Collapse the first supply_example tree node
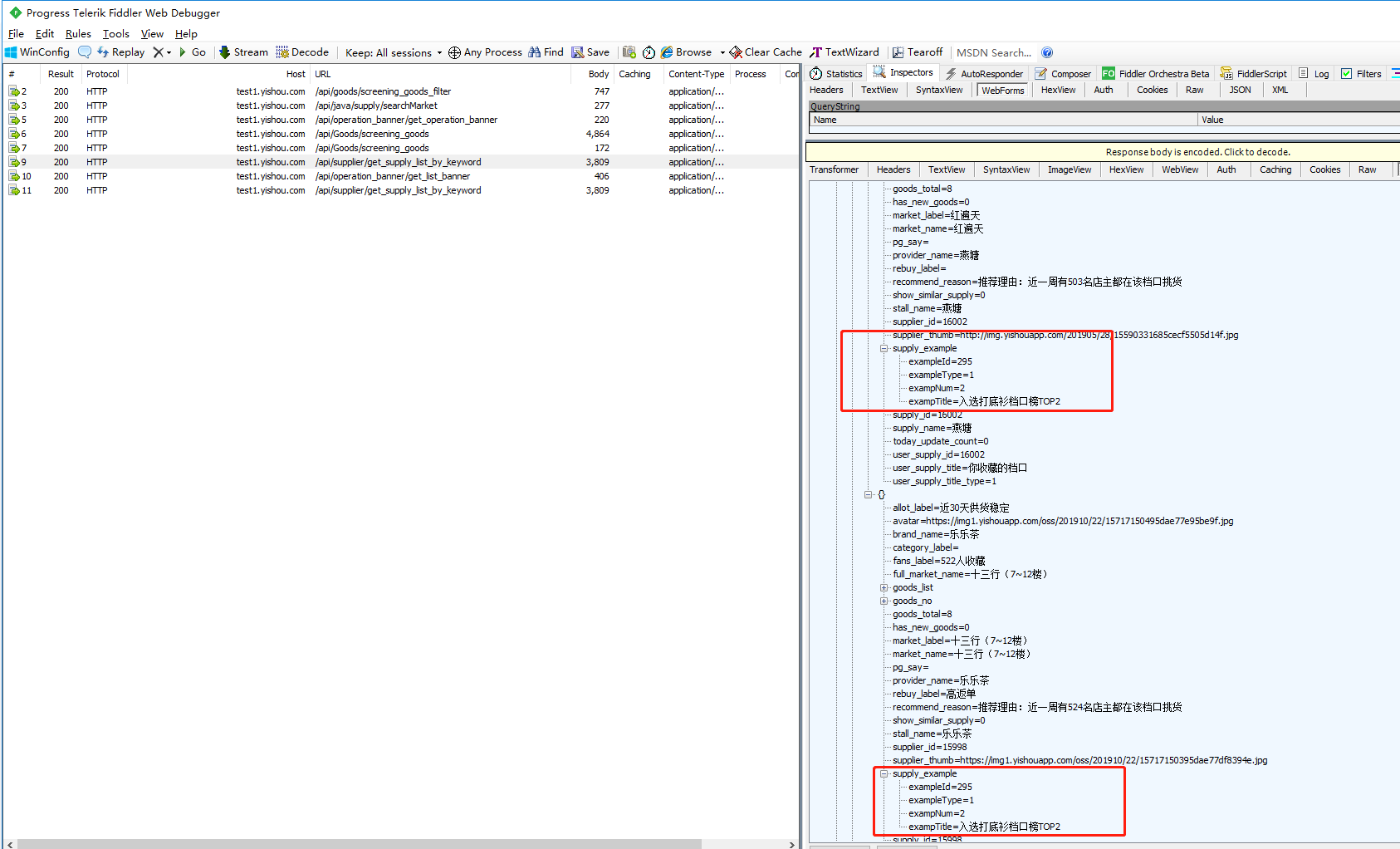This screenshot has height=849, width=1400. 884,349
